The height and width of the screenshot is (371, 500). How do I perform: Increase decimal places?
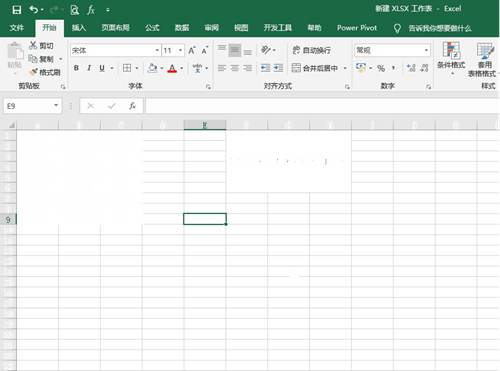tap(411, 68)
